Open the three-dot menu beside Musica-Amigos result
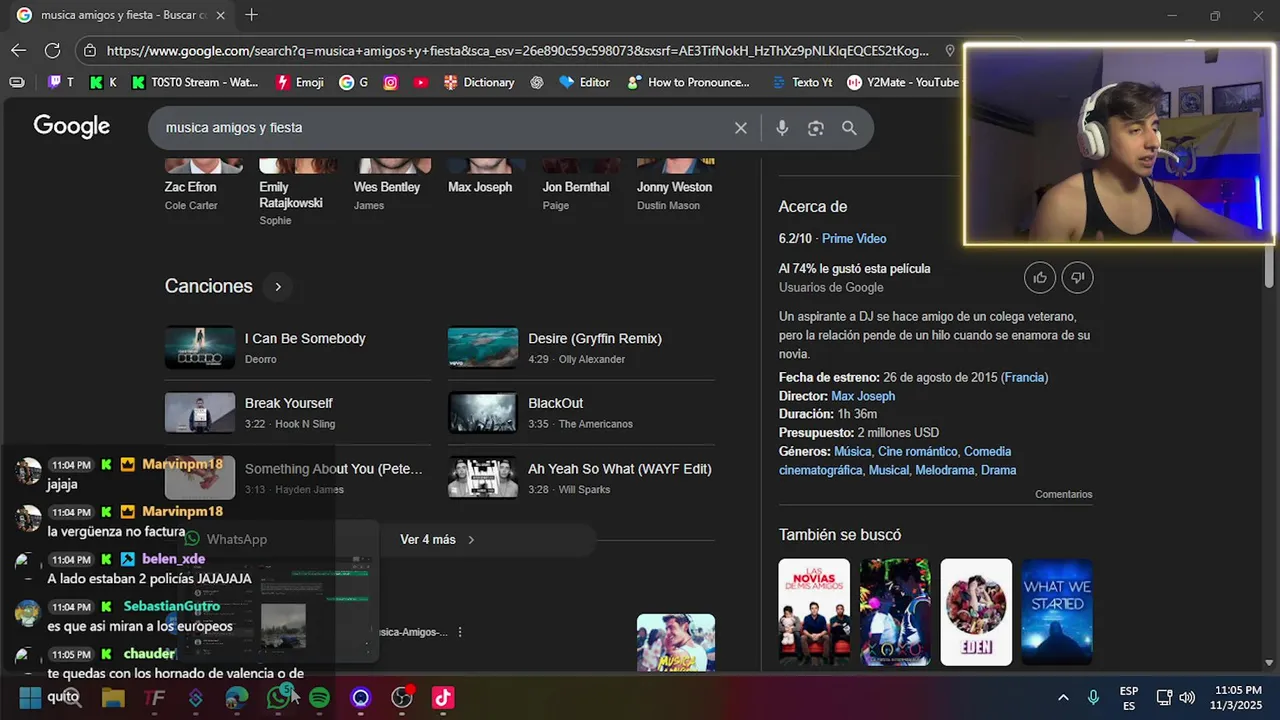The width and height of the screenshot is (1280, 720). 460,632
